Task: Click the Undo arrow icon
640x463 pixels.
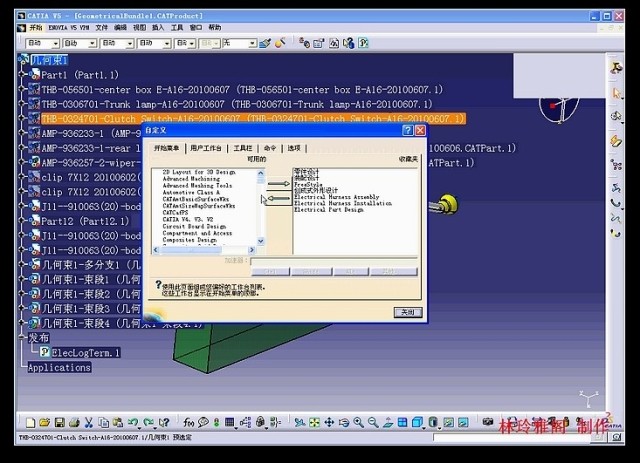Action: 133,423
